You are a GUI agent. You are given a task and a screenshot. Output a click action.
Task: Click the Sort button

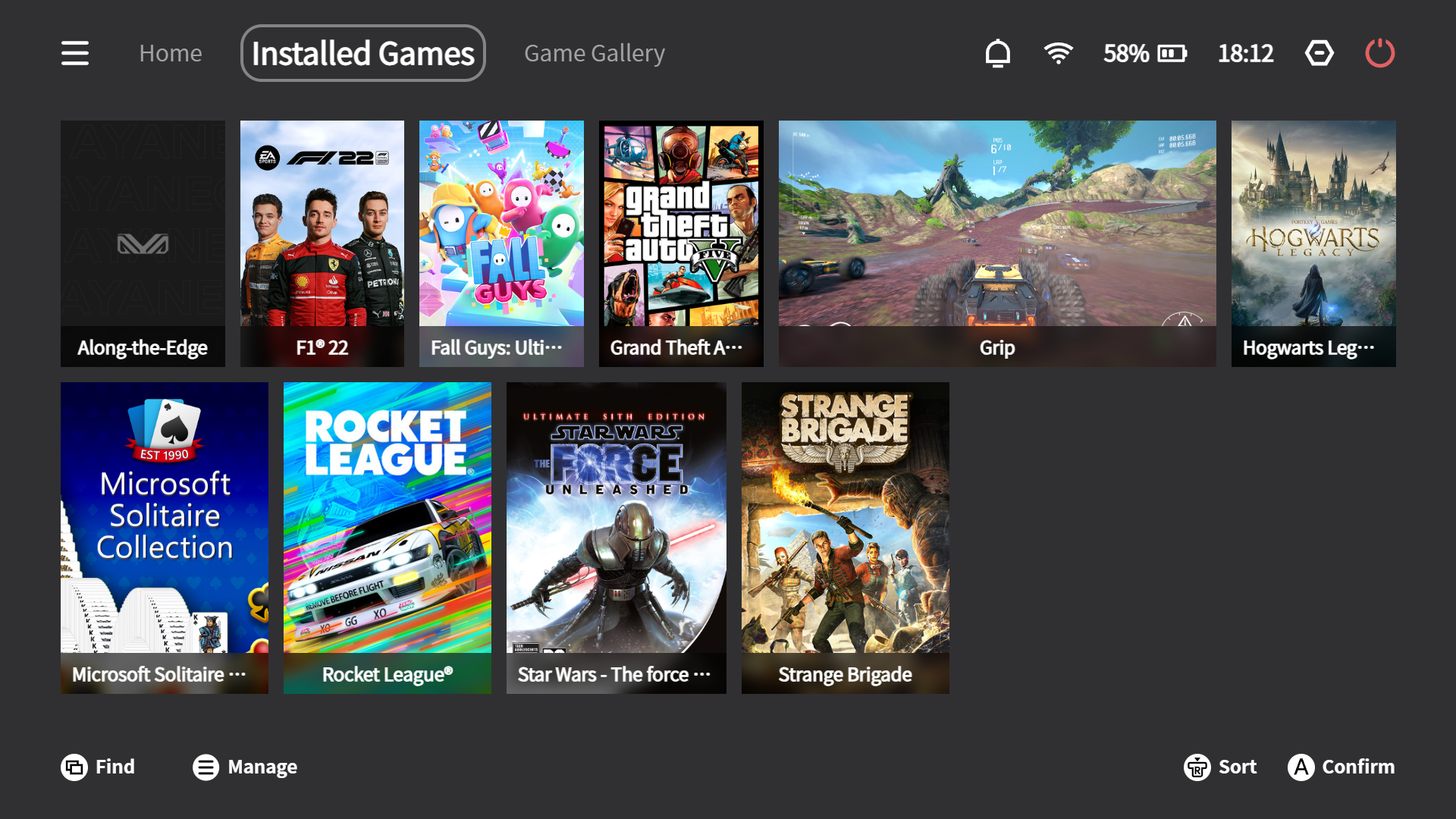(x=1220, y=767)
